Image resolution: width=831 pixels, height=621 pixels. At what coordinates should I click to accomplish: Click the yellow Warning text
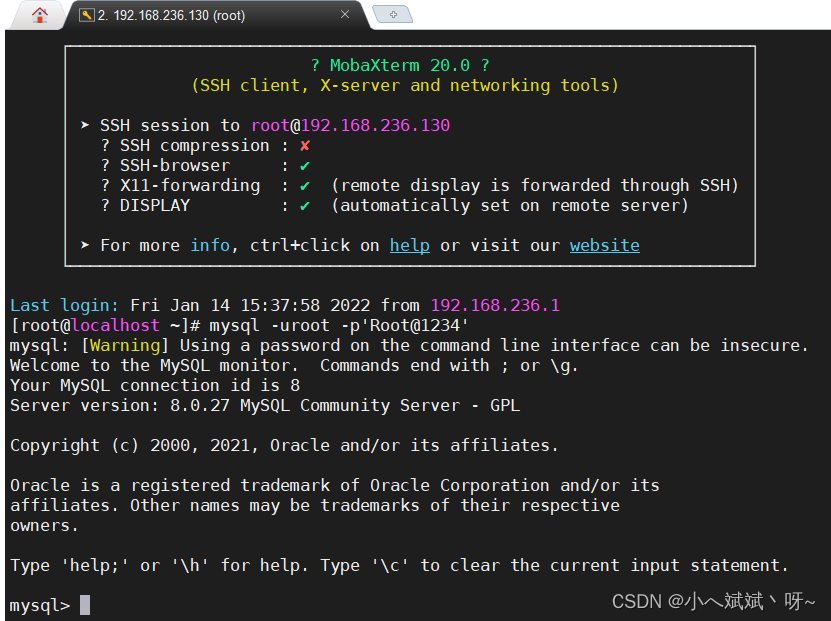pos(125,345)
